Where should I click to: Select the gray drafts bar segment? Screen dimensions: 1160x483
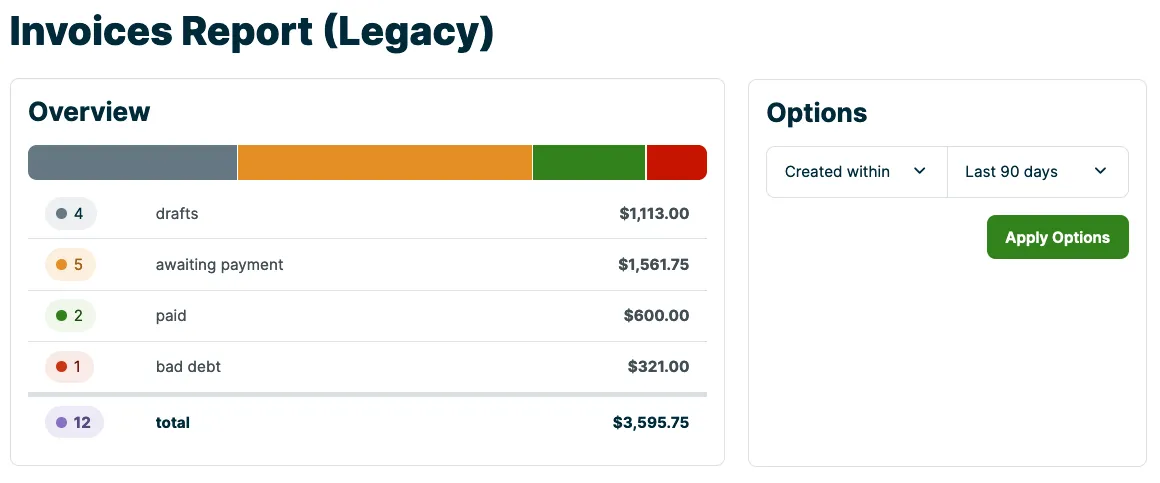[x=132, y=162]
